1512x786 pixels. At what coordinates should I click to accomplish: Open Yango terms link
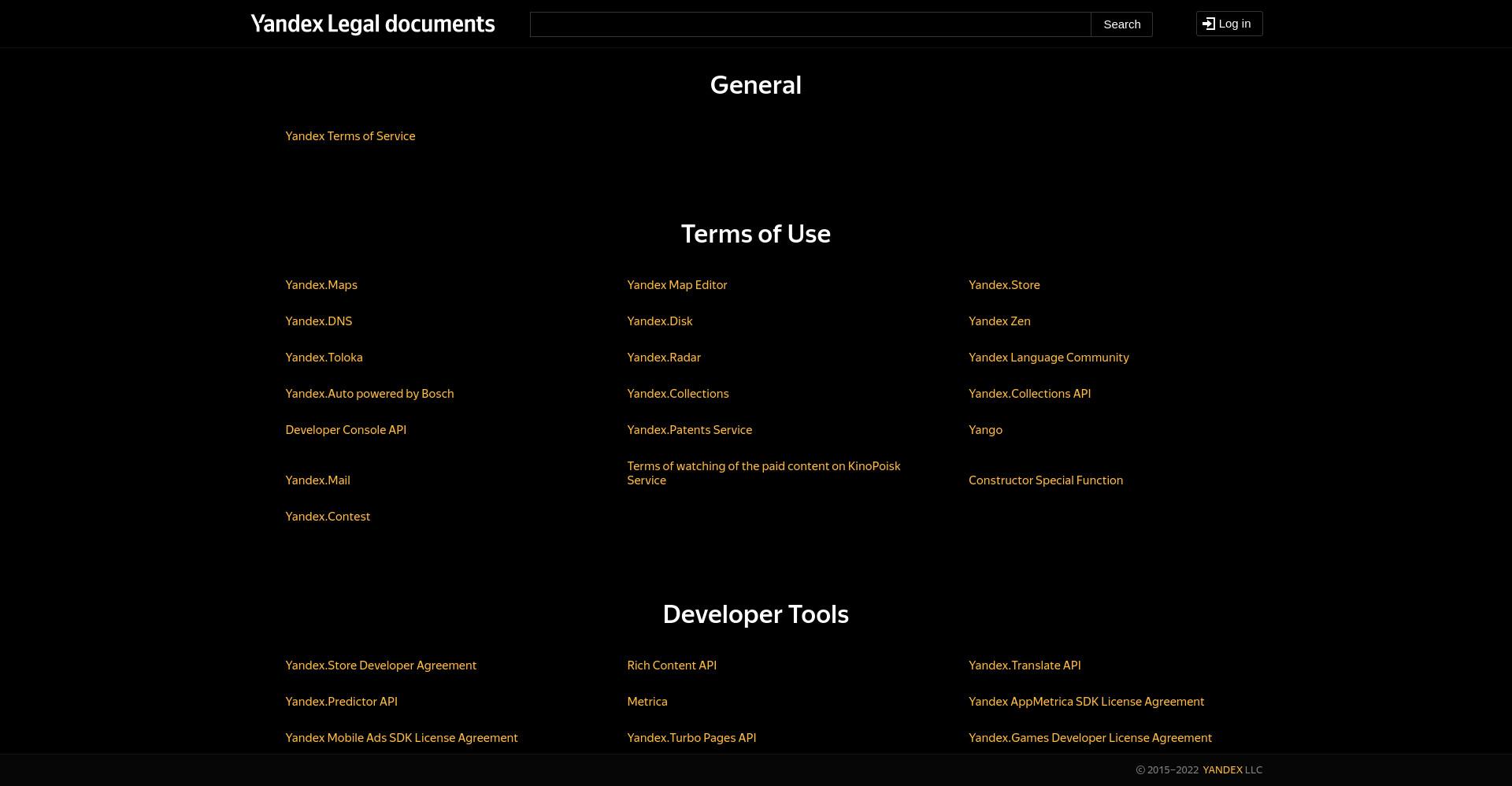985,430
